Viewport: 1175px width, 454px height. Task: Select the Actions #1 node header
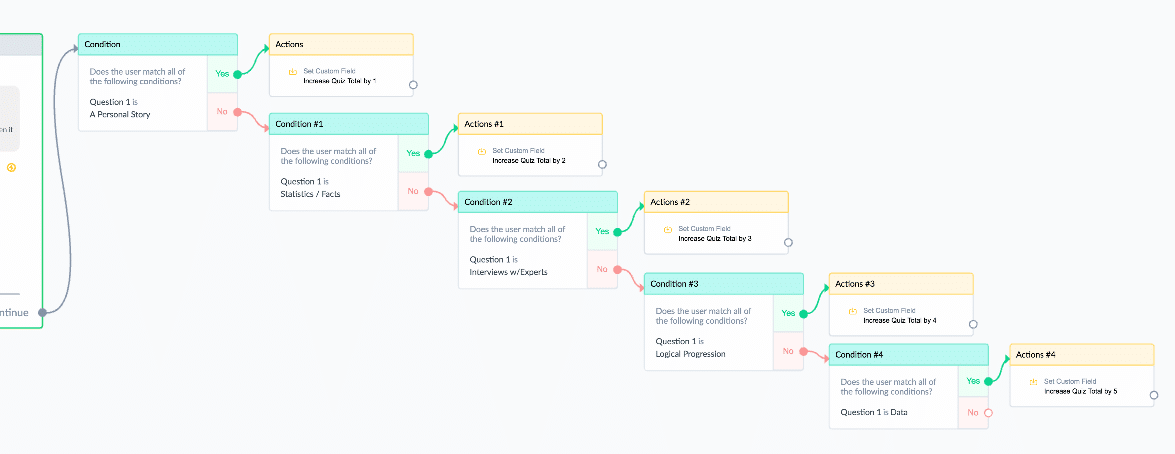531,124
